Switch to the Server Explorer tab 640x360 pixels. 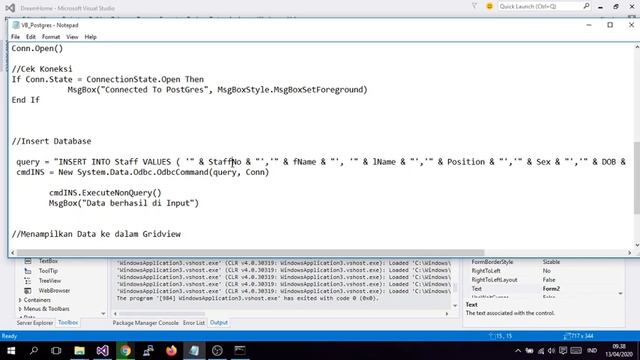35,322
